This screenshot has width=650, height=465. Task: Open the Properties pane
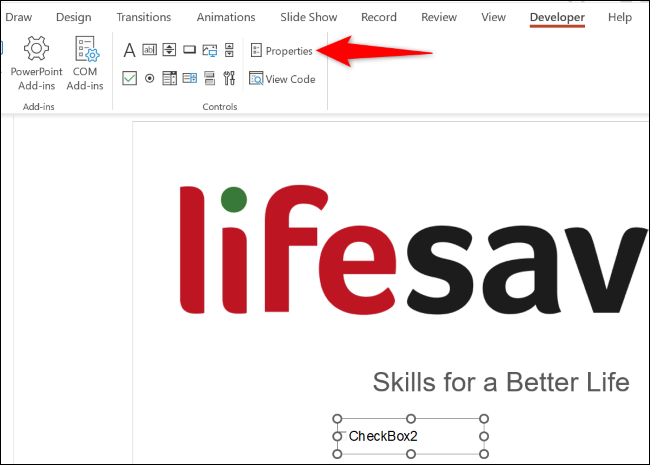(x=282, y=51)
